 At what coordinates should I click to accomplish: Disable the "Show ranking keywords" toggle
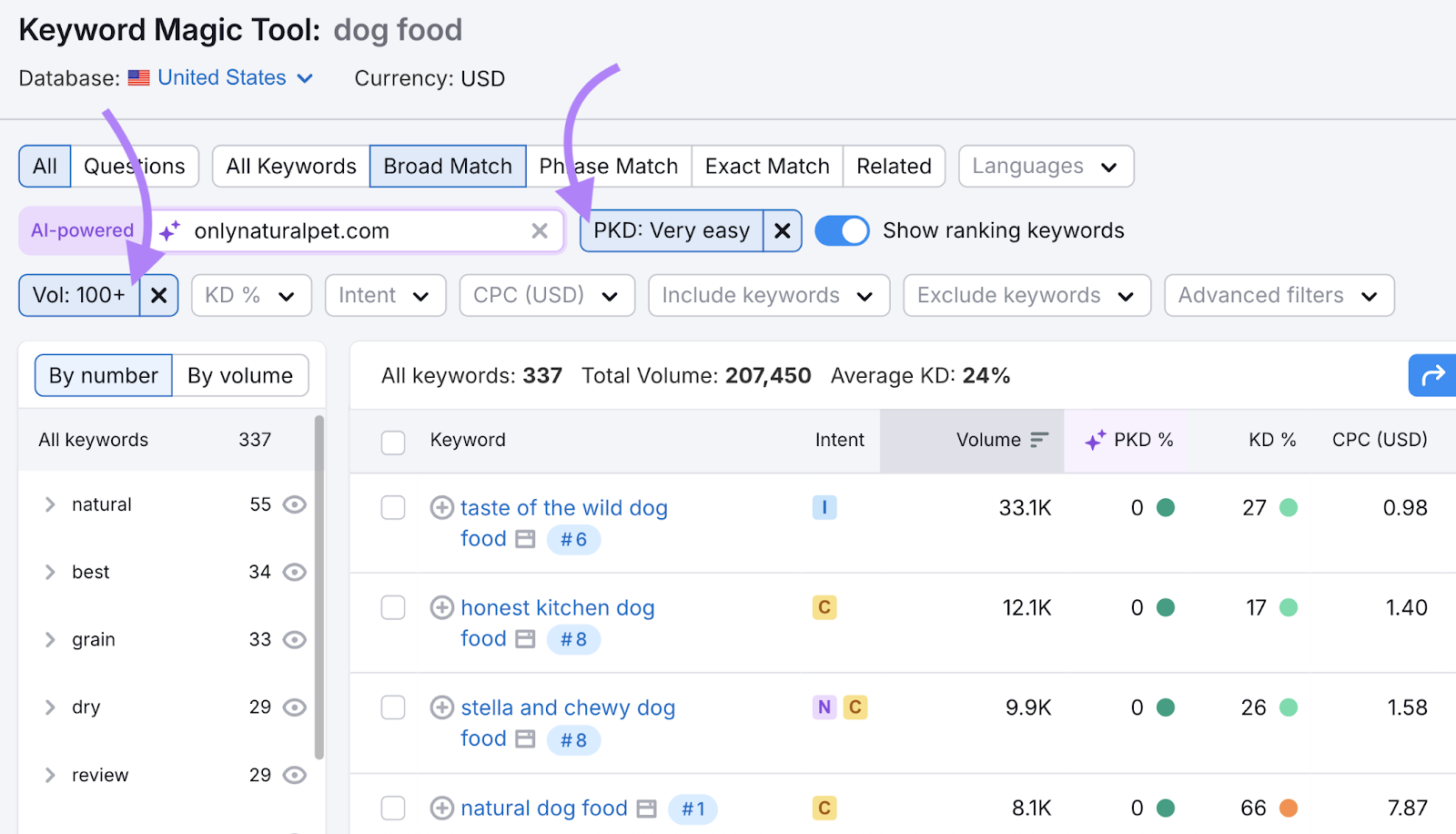pos(842,230)
